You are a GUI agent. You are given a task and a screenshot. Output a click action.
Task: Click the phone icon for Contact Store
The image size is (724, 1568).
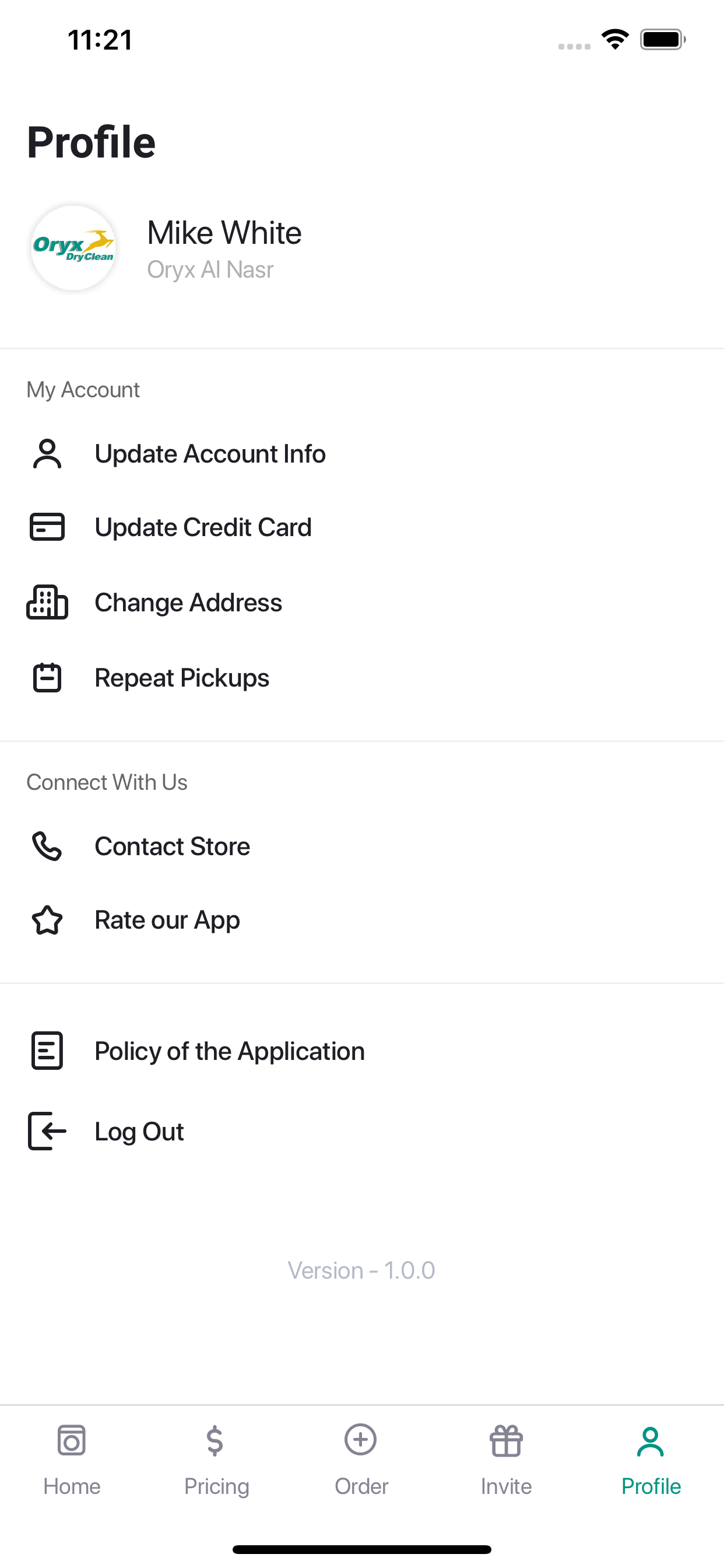47,846
